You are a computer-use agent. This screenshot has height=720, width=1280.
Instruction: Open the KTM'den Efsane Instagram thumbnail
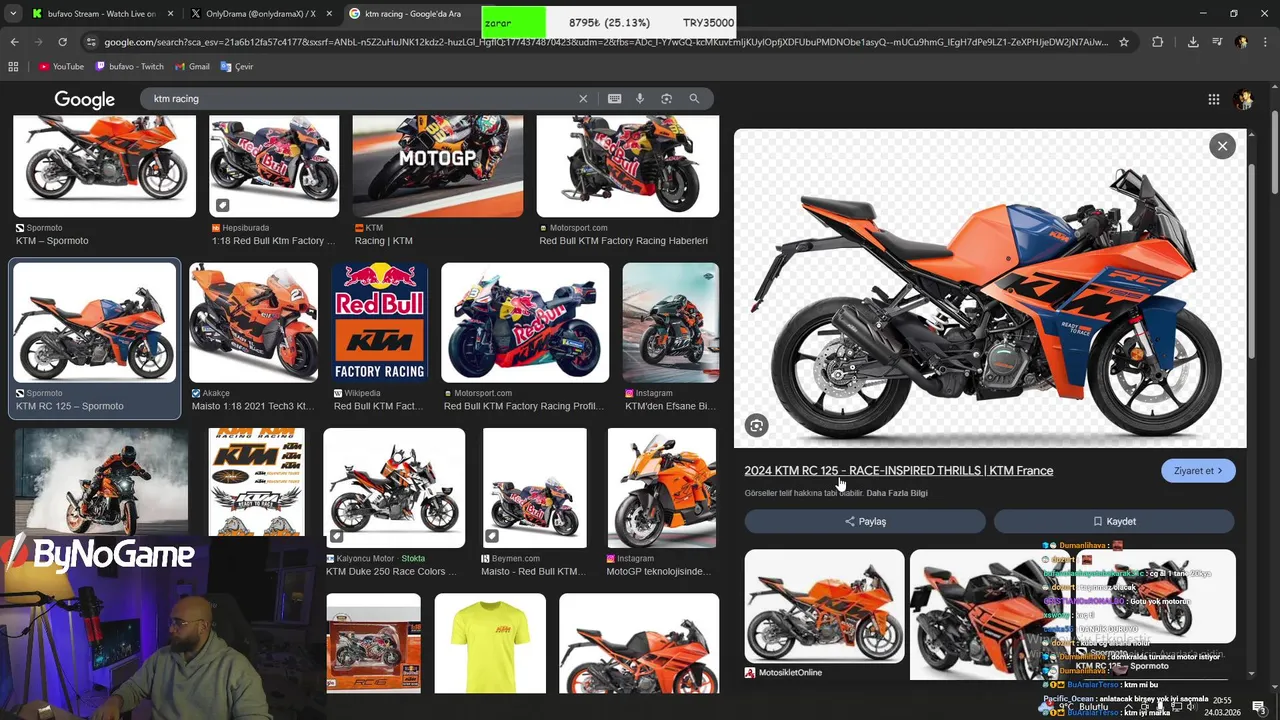point(670,322)
